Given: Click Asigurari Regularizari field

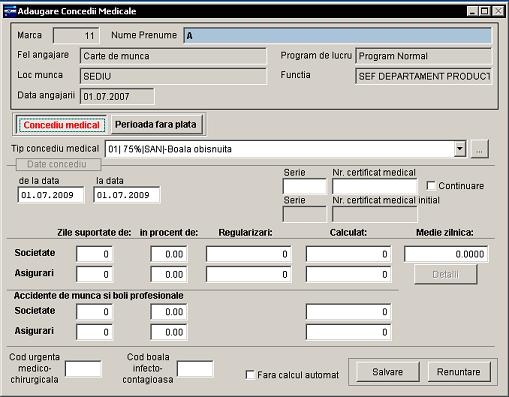Looking at the screenshot, I should [x=249, y=275].
